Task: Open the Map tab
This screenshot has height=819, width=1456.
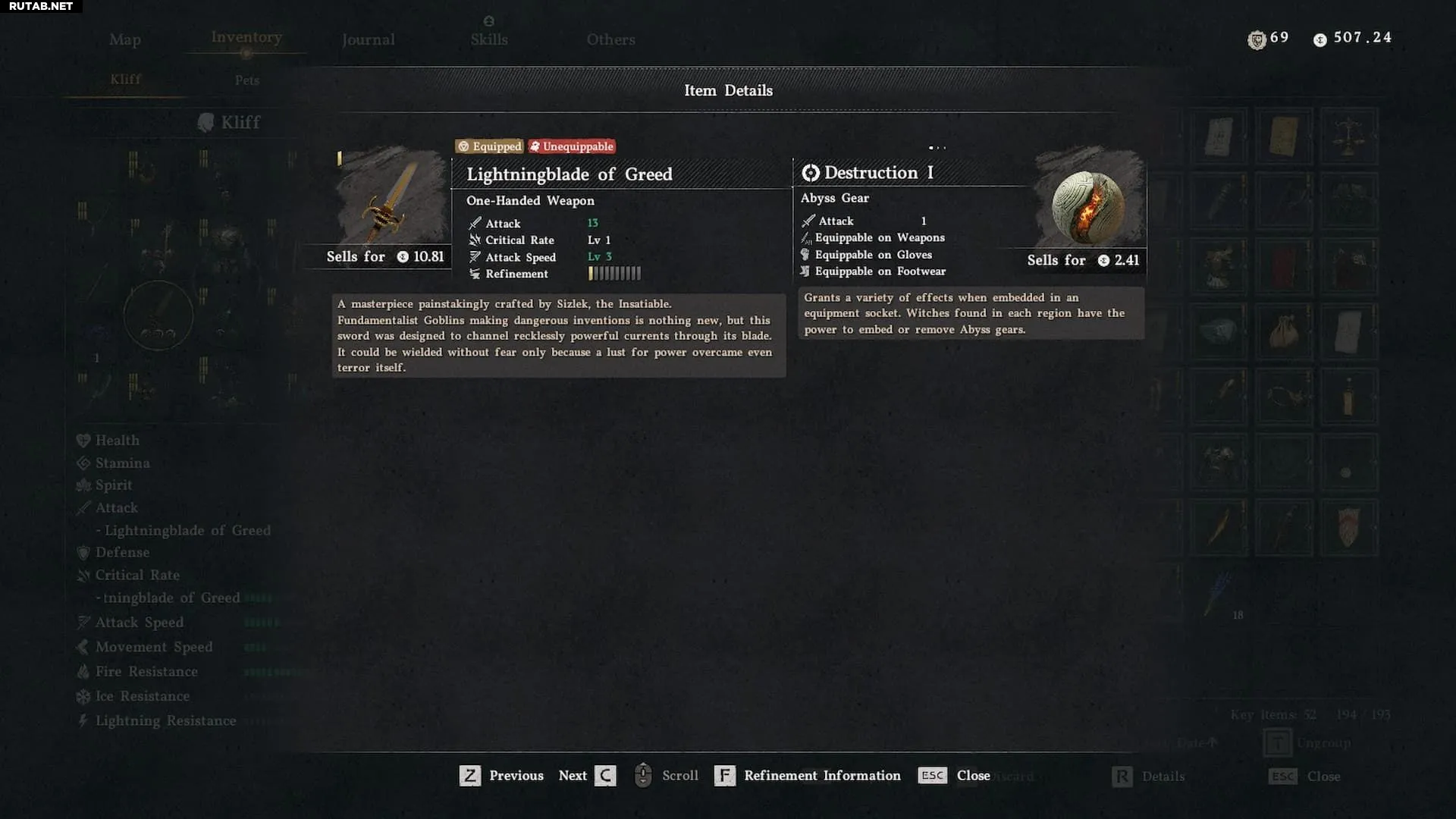Action: pyautogui.click(x=125, y=39)
